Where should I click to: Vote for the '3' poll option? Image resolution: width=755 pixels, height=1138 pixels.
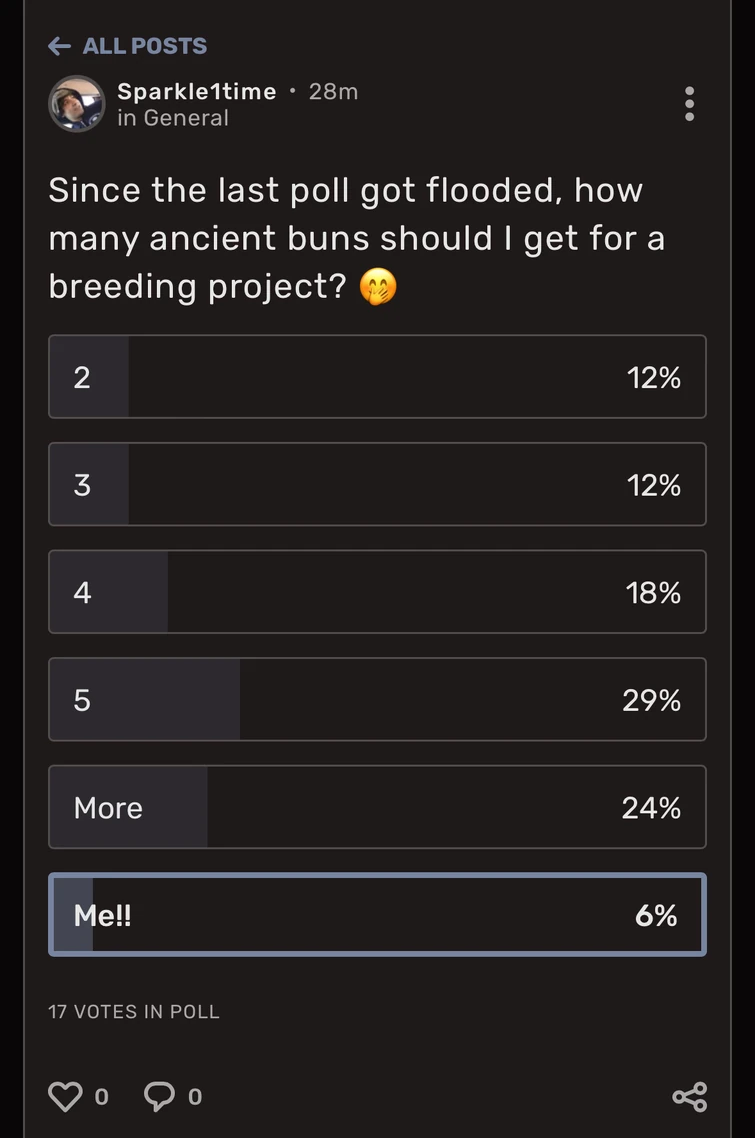coord(377,484)
